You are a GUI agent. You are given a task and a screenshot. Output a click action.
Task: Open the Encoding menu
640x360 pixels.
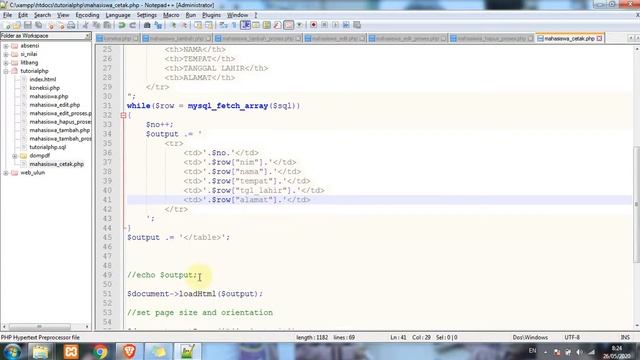(87, 15)
